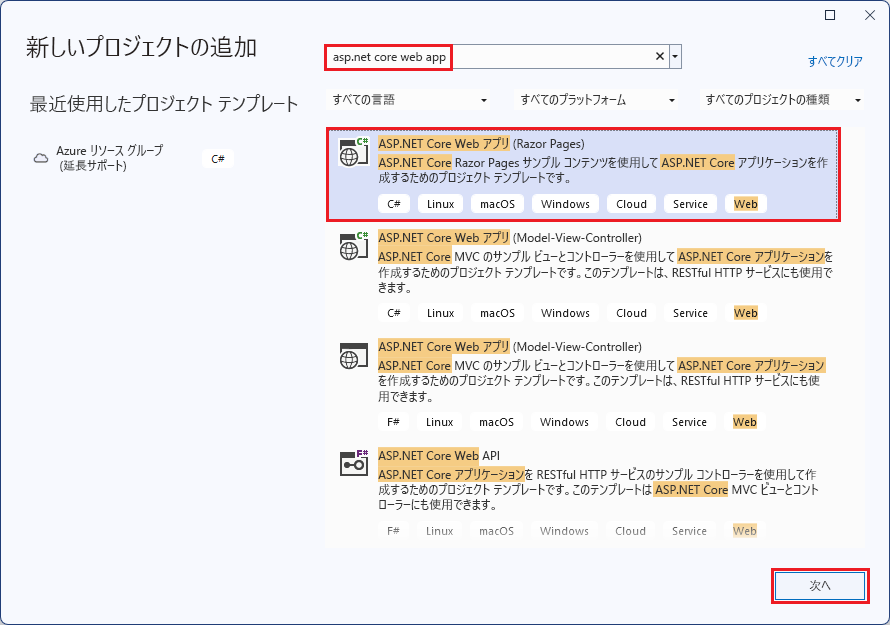Image resolution: width=890 pixels, height=625 pixels.
Task: Click the macOS tag in the Web API template
Action: click(496, 531)
